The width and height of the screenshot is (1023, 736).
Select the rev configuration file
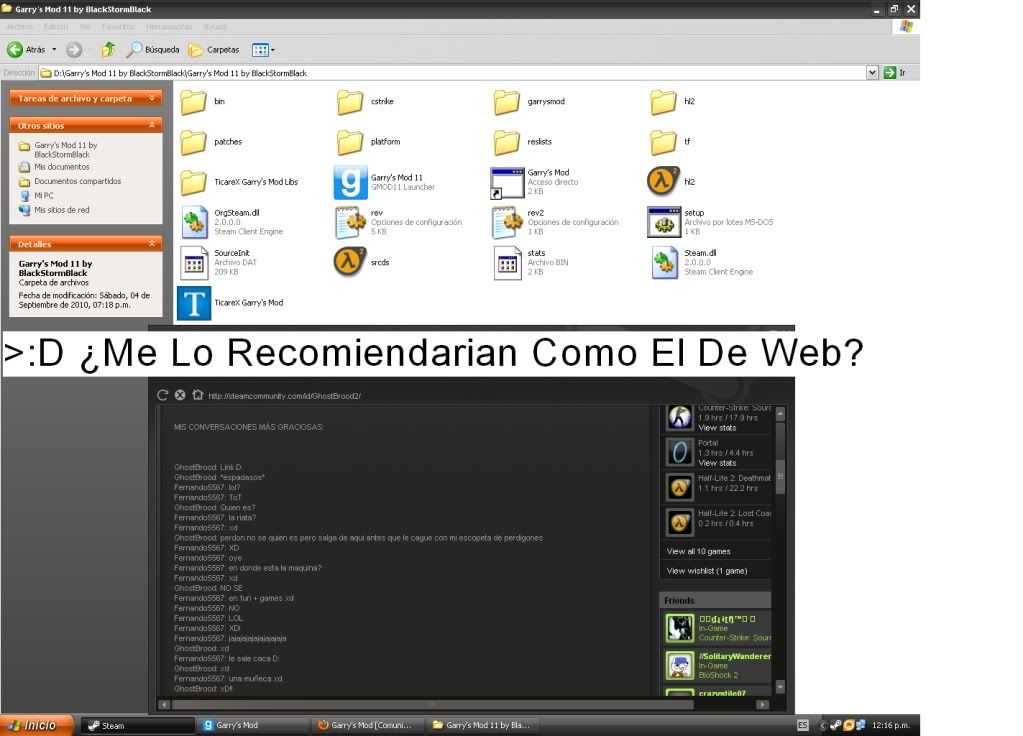tap(350, 222)
